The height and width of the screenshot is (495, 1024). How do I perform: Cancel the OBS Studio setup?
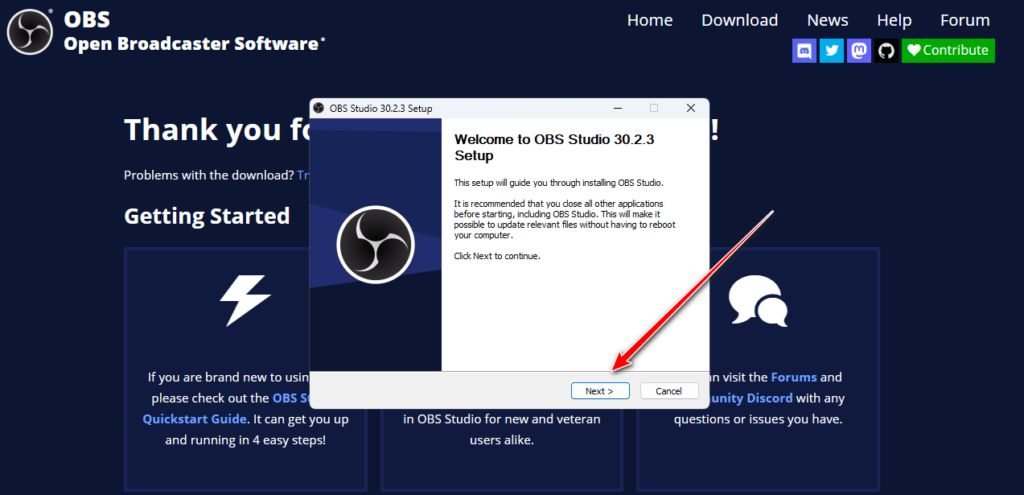669,391
